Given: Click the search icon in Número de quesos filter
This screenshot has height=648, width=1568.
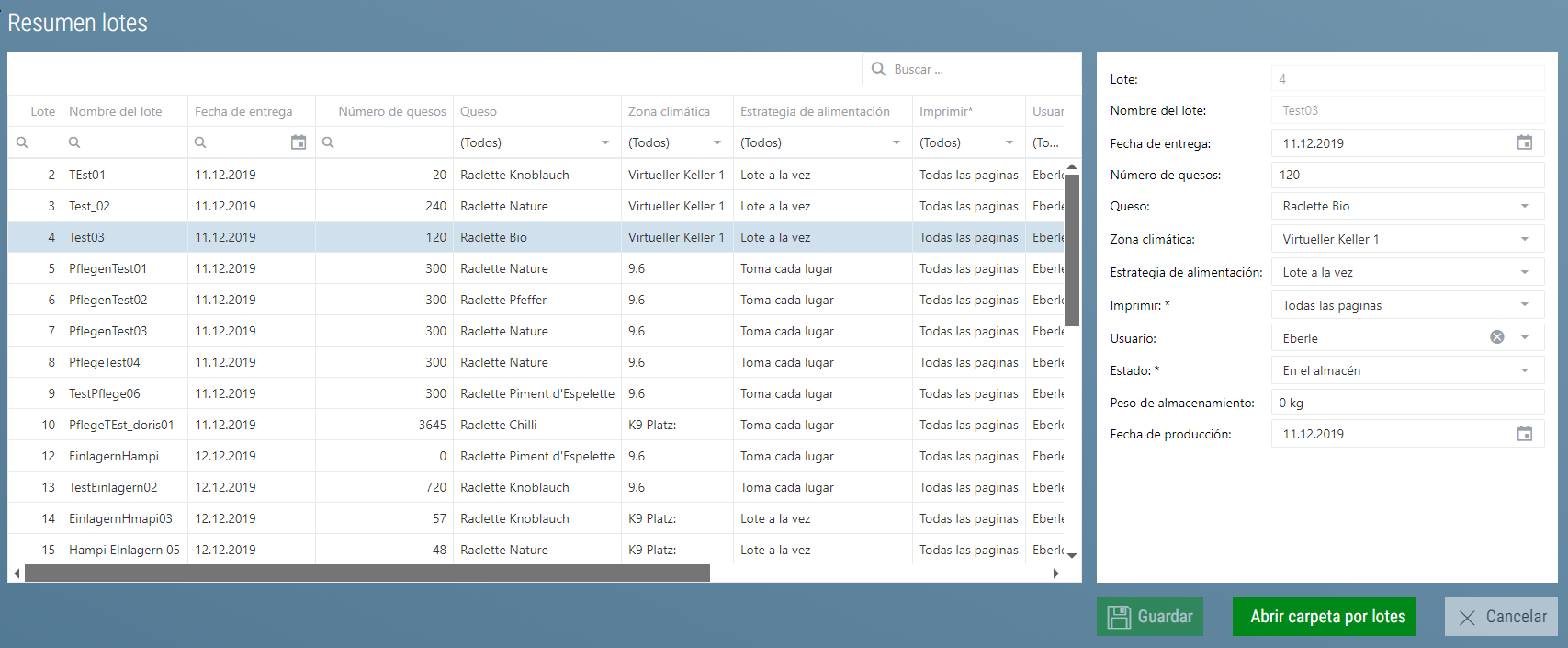Looking at the screenshot, I should coord(328,142).
